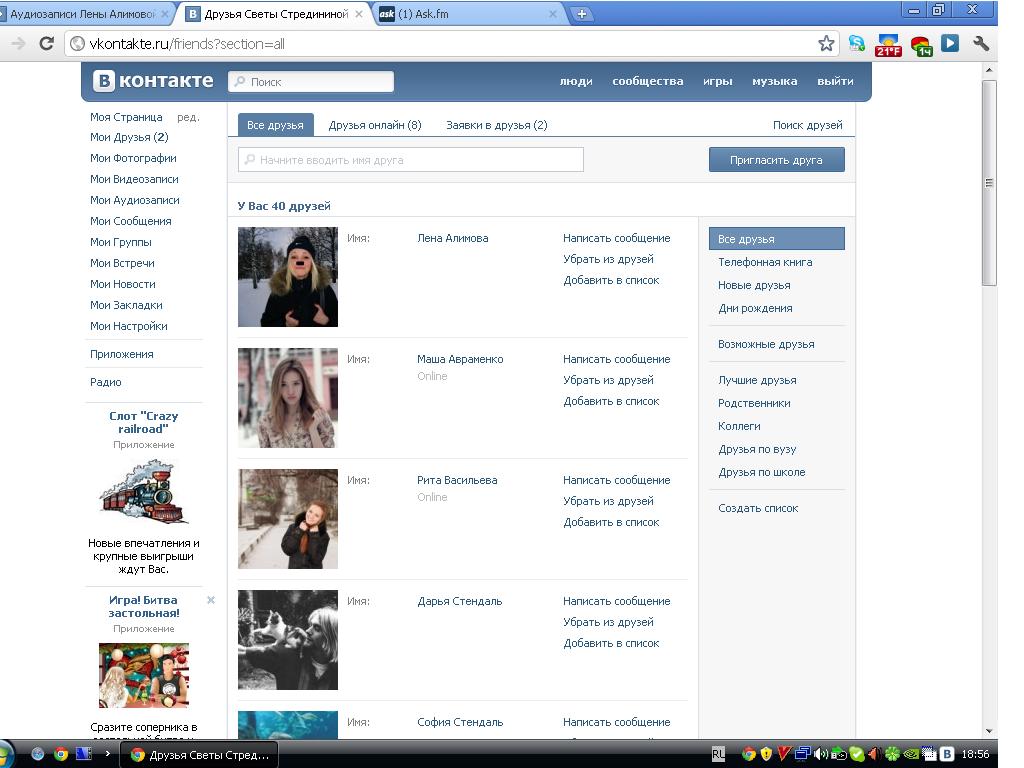The height and width of the screenshot is (768, 1024).
Task: Launch Chrome from the quick launch bar
Action: click(x=61, y=754)
